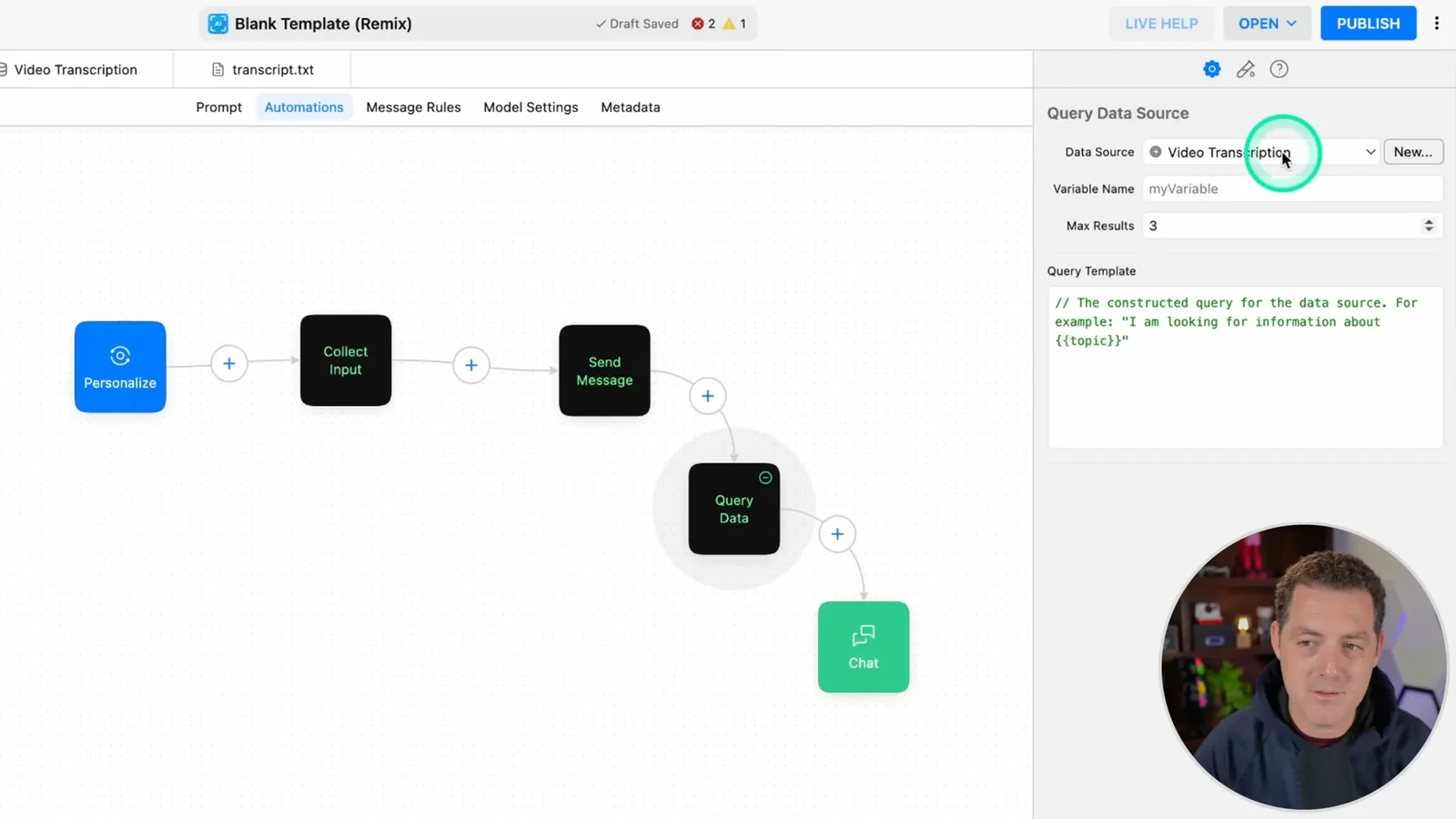Open the paint/design tool icon in right panel
The image size is (1456, 819).
pos(1245,69)
